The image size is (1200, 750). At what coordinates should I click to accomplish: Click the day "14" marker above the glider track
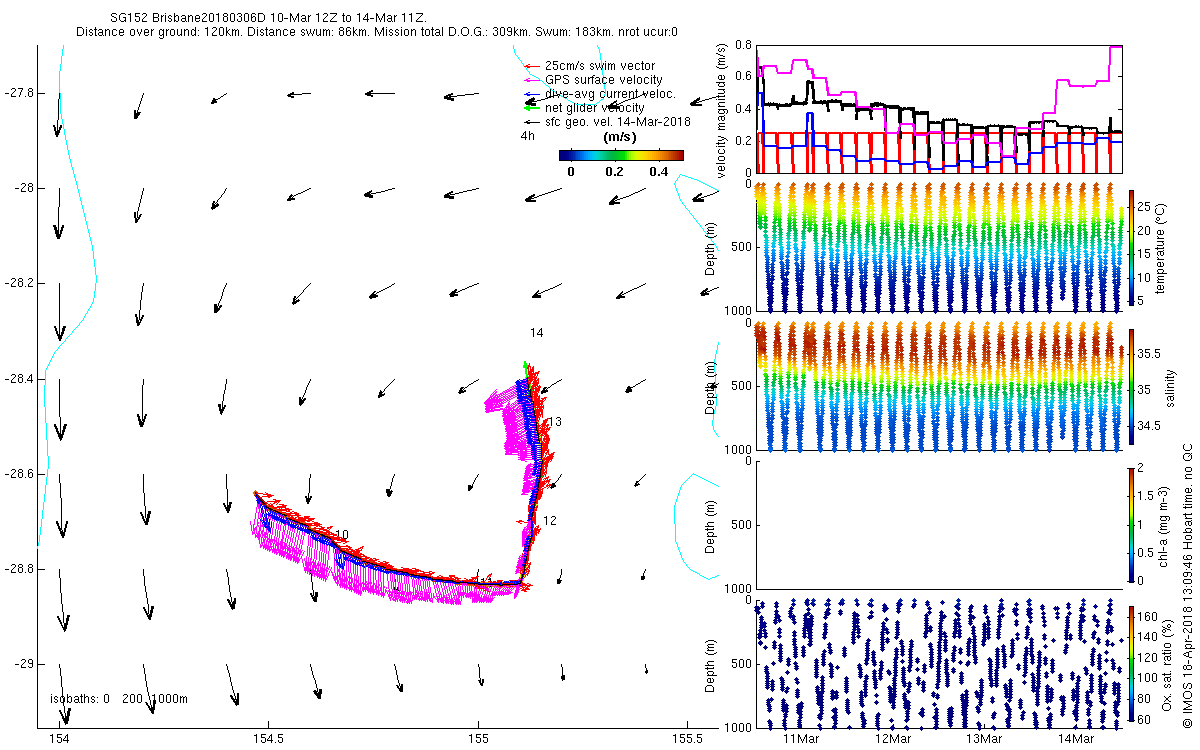(537, 332)
